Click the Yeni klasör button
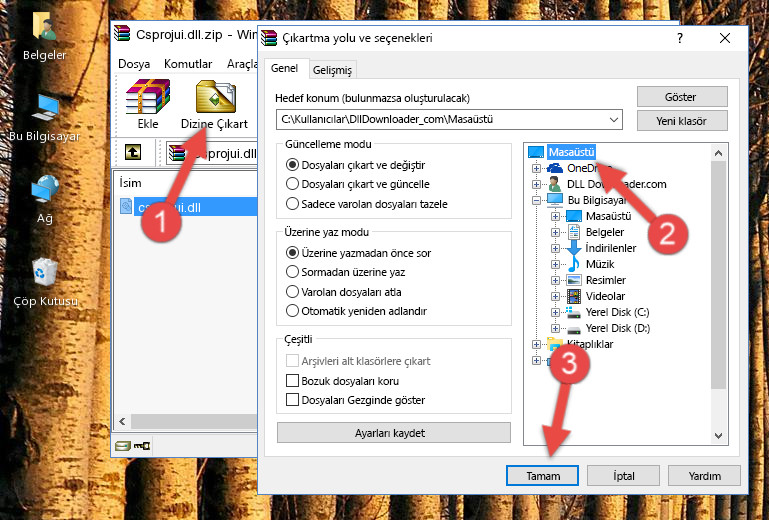 click(682, 121)
